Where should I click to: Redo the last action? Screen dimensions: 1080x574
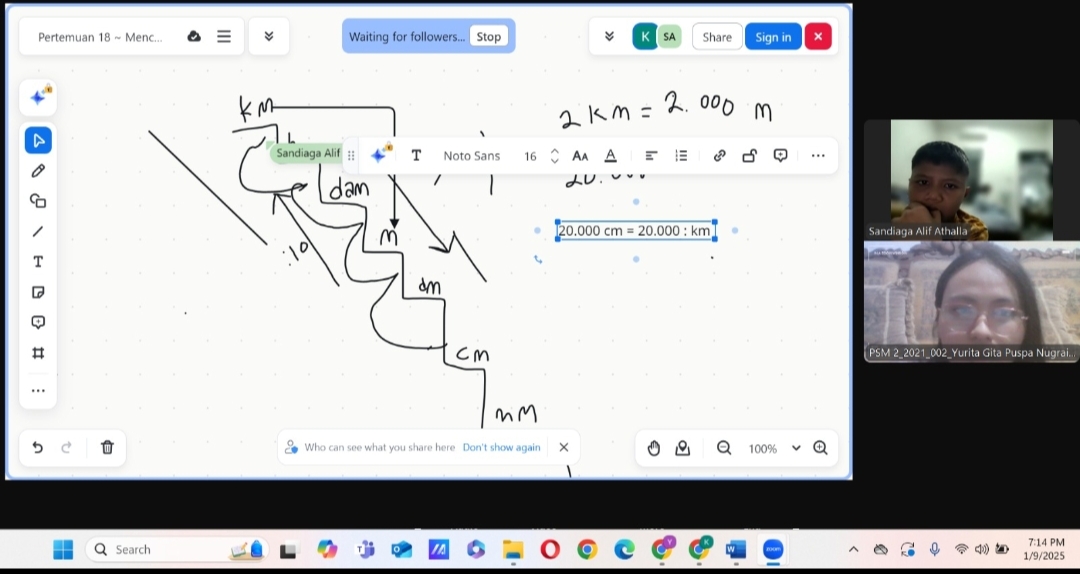point(67,448)
